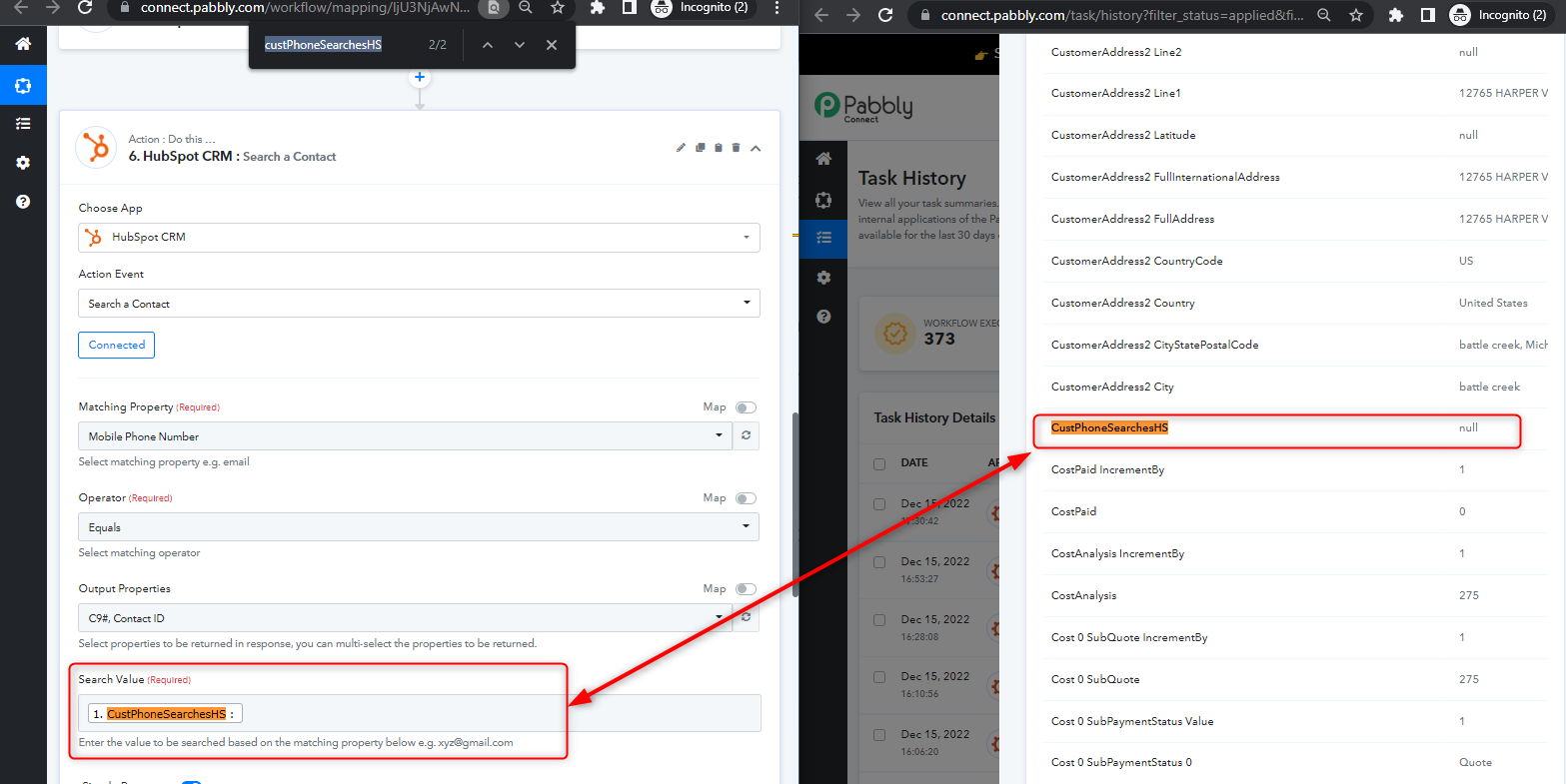The width and height of the screenshot is (1566, 784).
Task: Toggle Map switch for Operator
Action: coord(746,498)
